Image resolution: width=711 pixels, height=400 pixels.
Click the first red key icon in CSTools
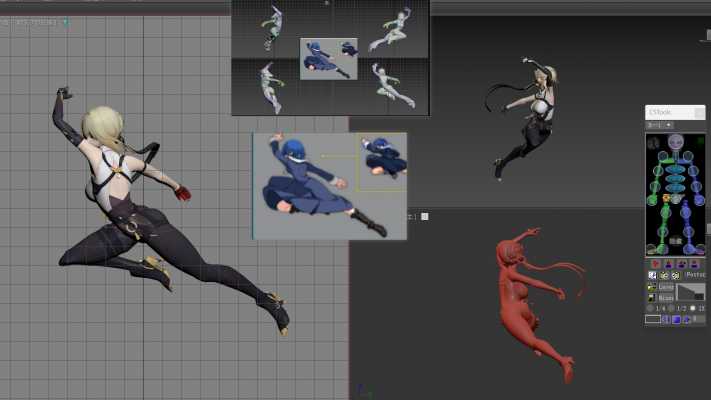coord(655,264)
